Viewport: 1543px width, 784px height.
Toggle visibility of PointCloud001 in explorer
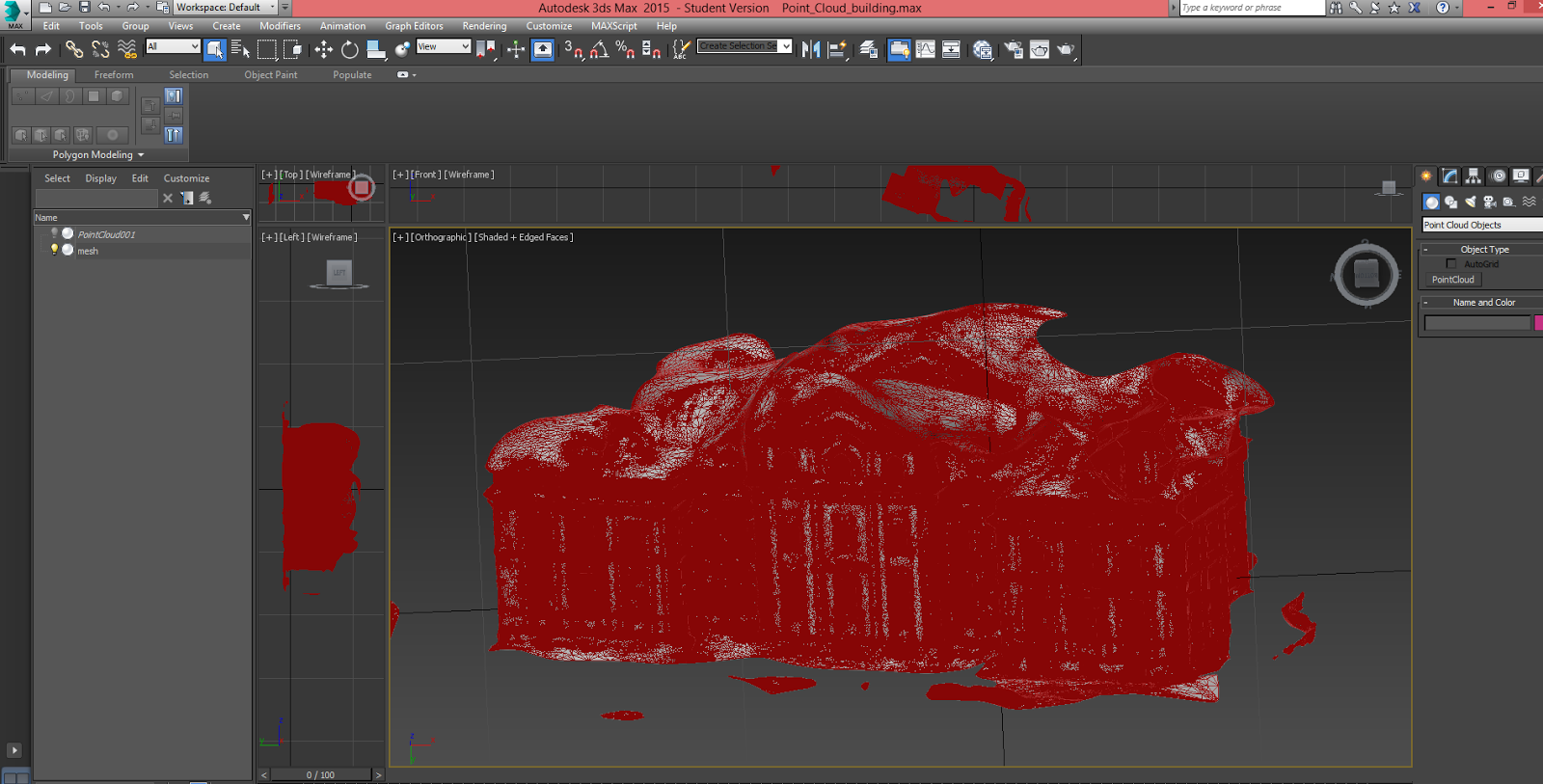click(54, 233)
